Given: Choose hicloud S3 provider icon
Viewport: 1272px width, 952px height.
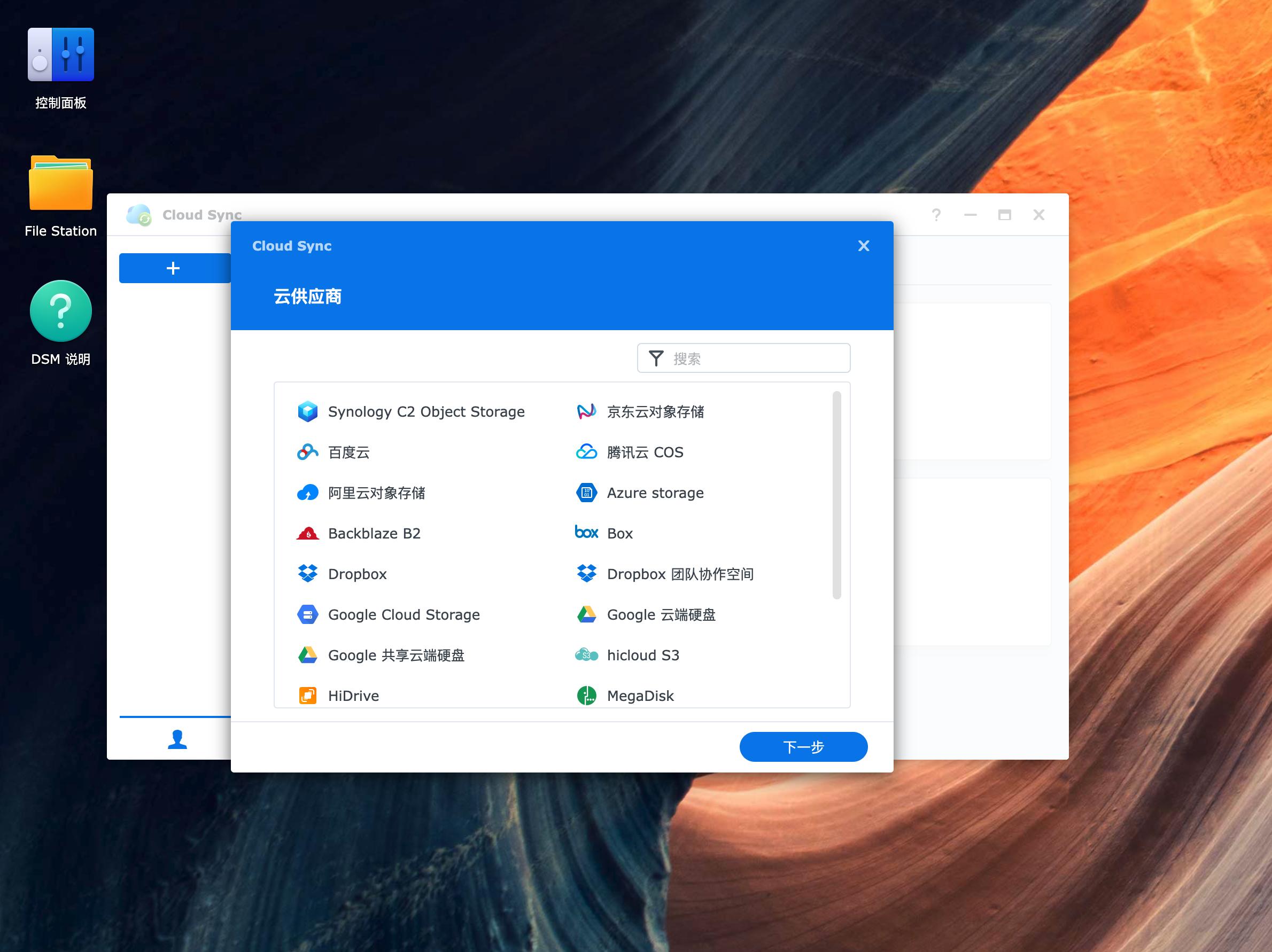Looking at the screenshot, I should tap(586, 655).
